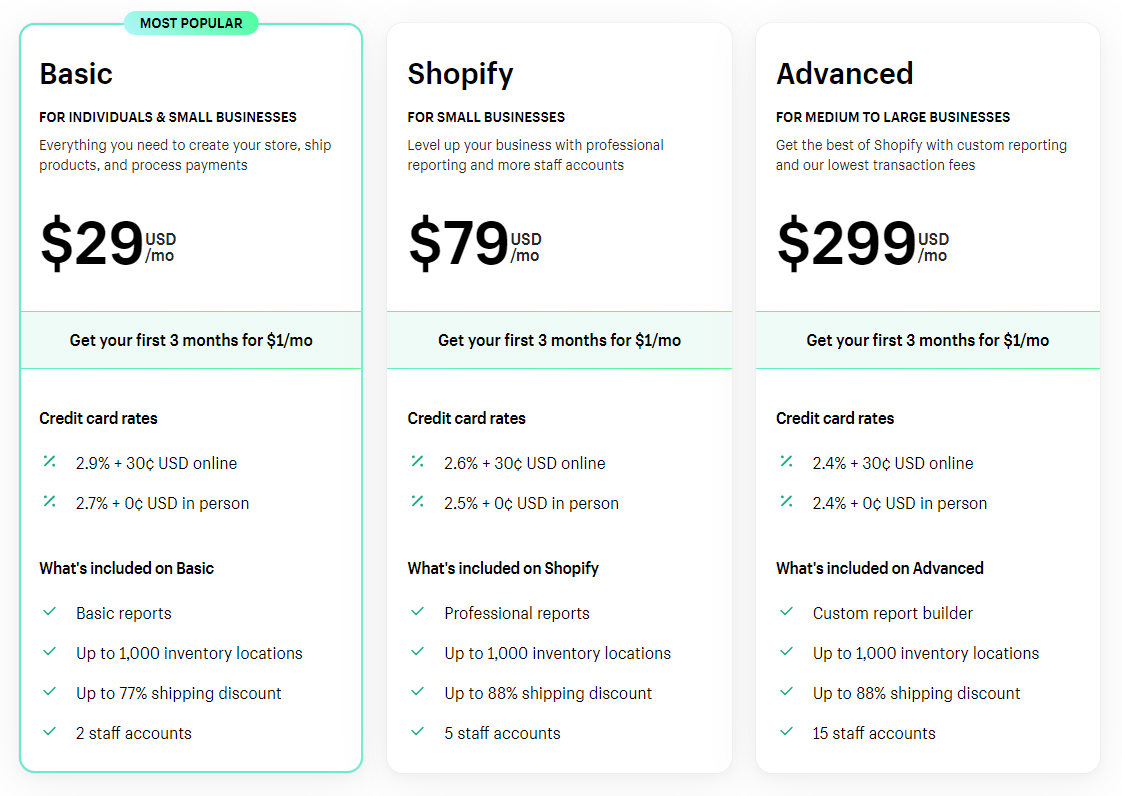1122x796 pixels.
Task: Click the percent icon beside 2.4% in person
Action: [786, 502]
